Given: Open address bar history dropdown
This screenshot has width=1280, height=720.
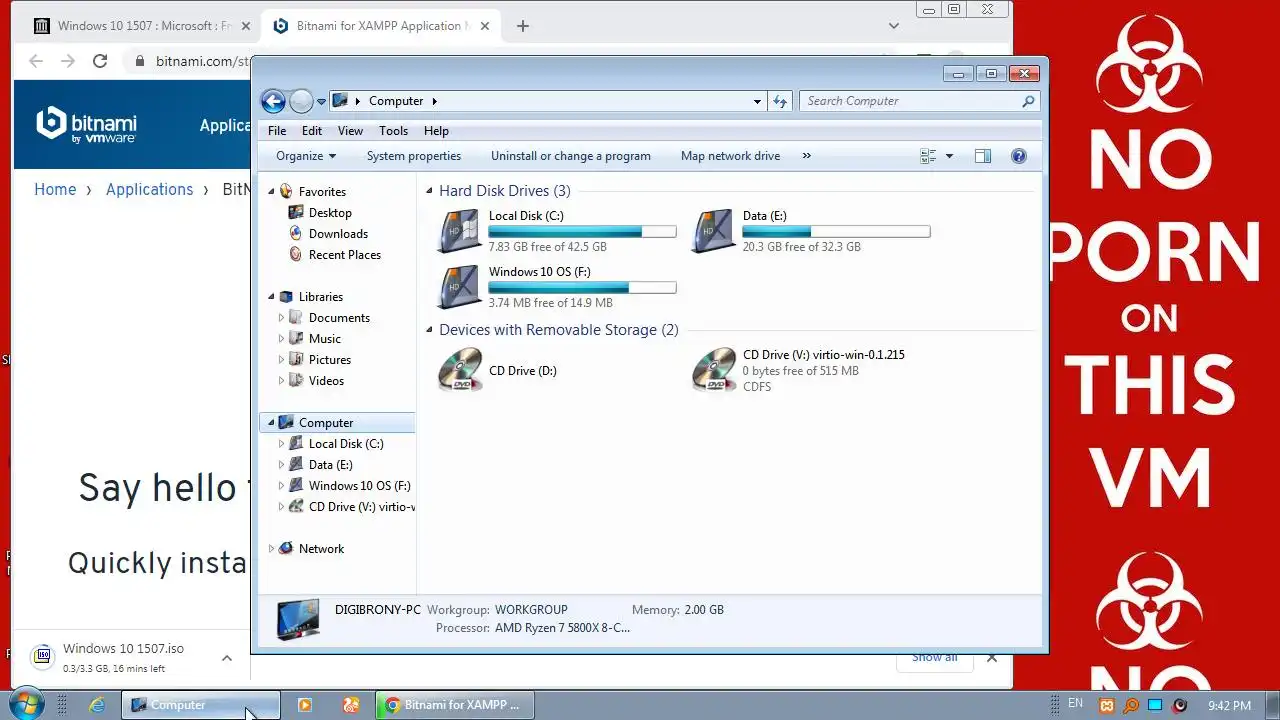Looking at the screenshot, I should 757,101.
